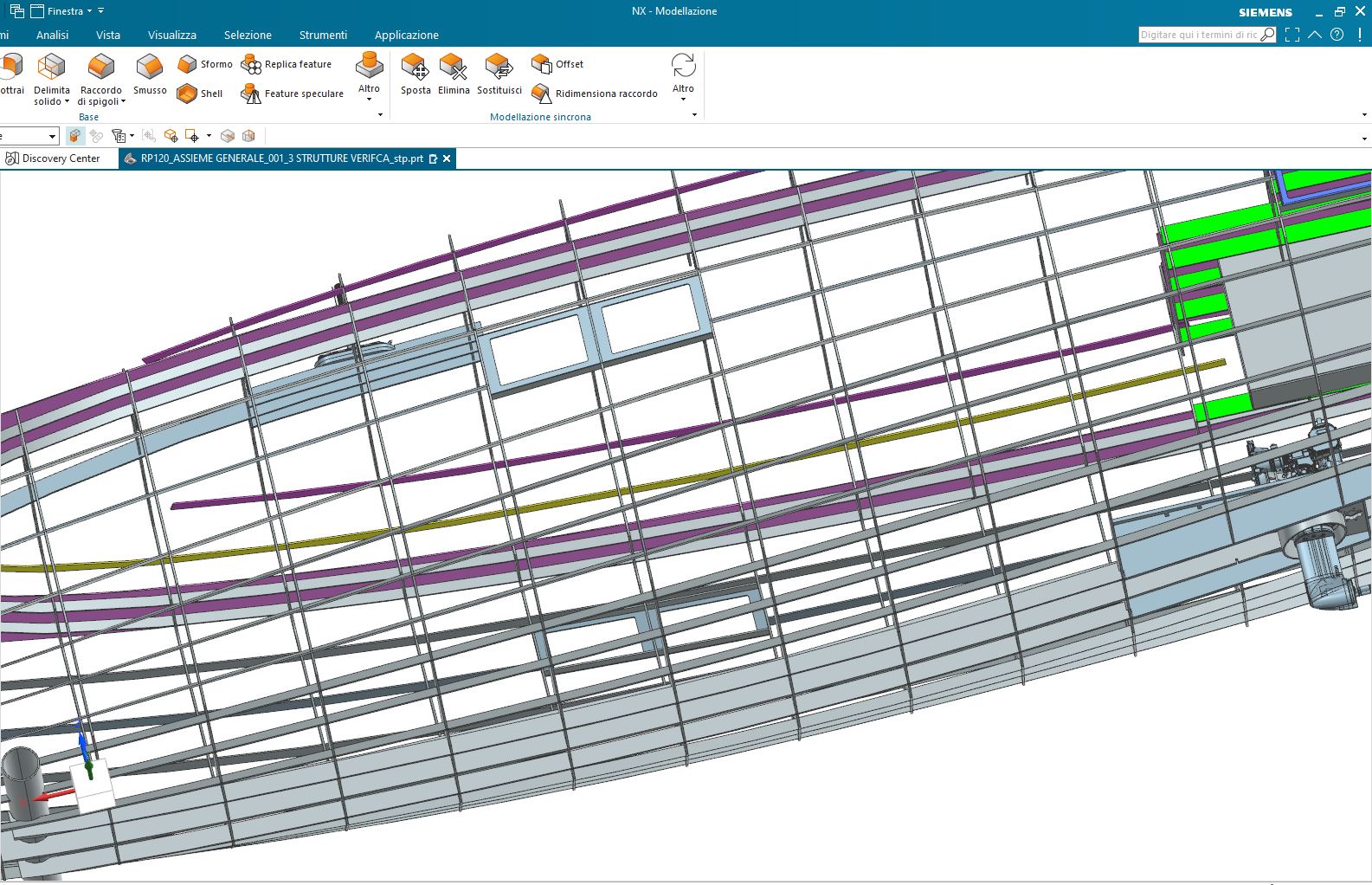Select Ridimensiona raccordo tool

[x=542, y=94]
